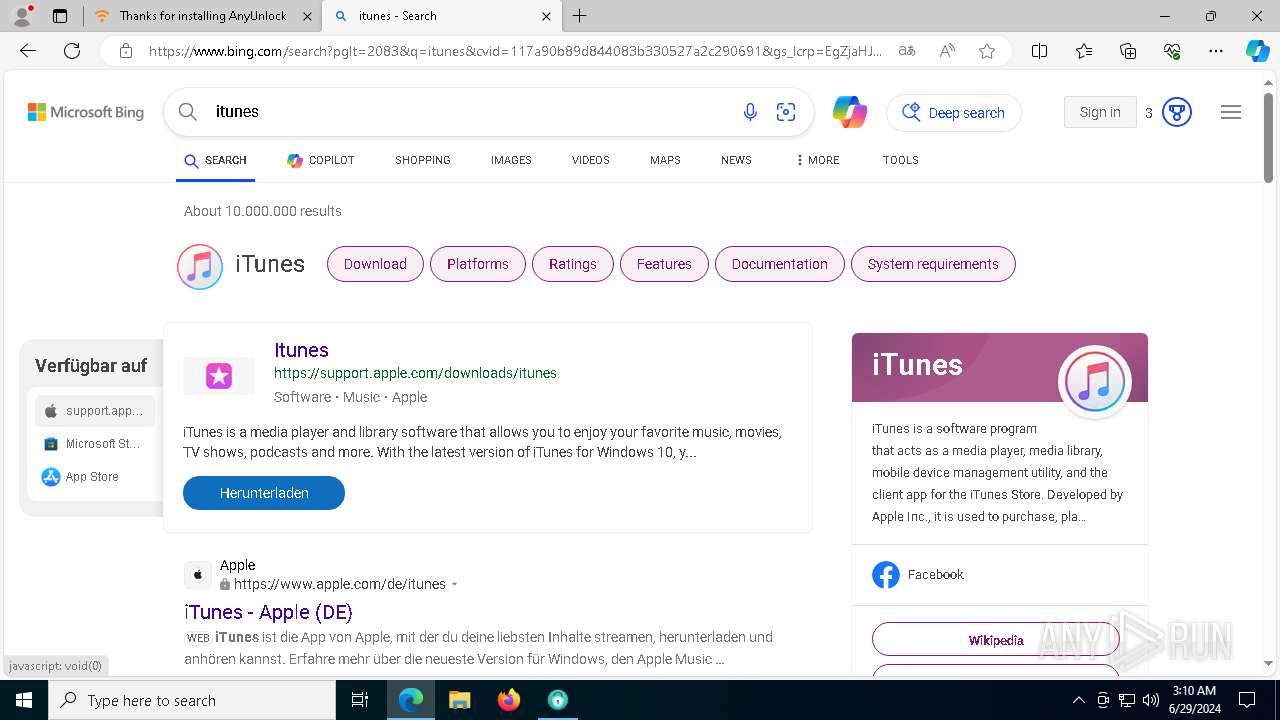Click the translate page icon
Image resolution: width=1280 pixels, height=720 pixels.
pyautogui.click(x=907, y=51)
